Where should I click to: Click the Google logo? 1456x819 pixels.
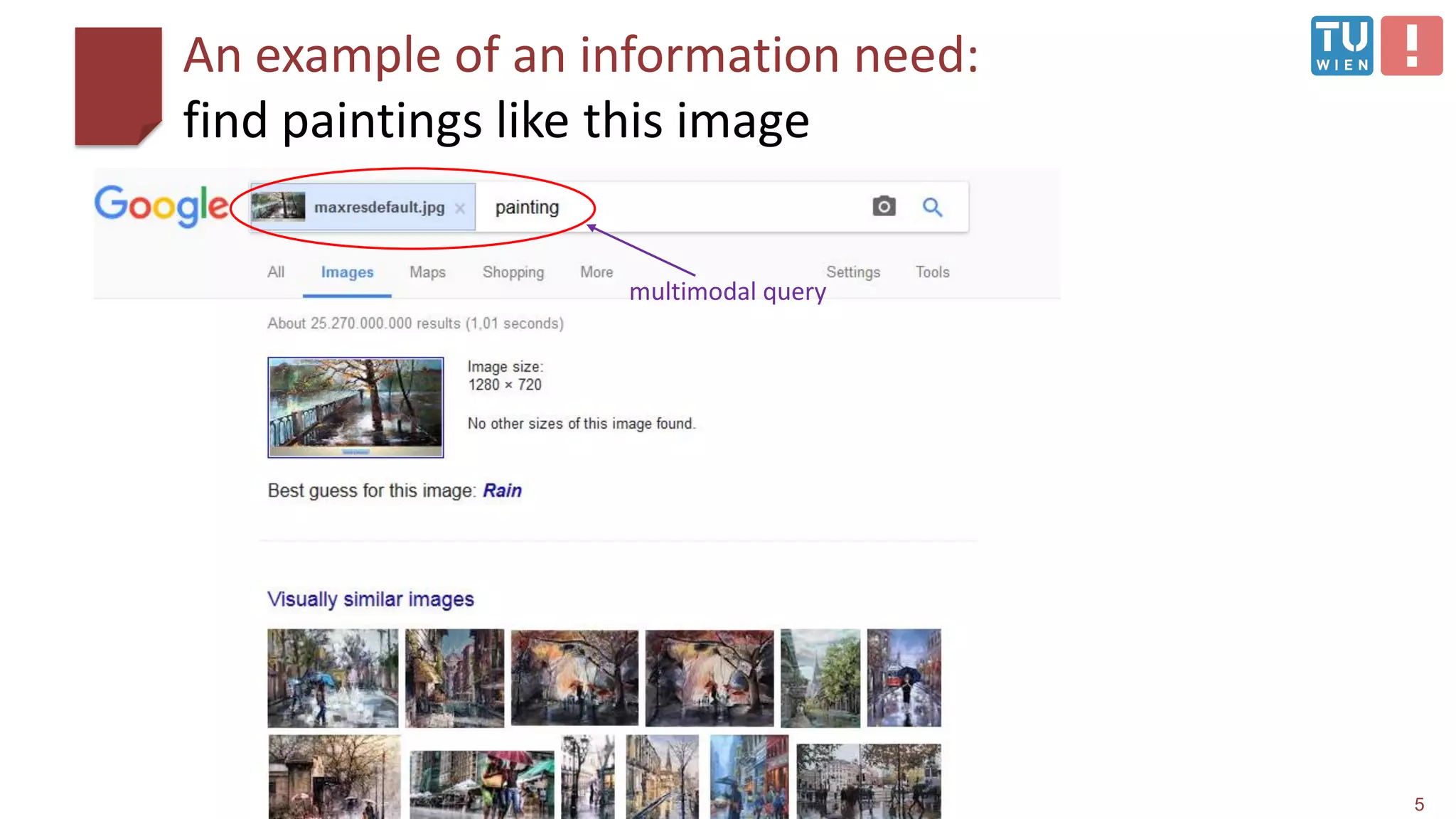[162, 205]
